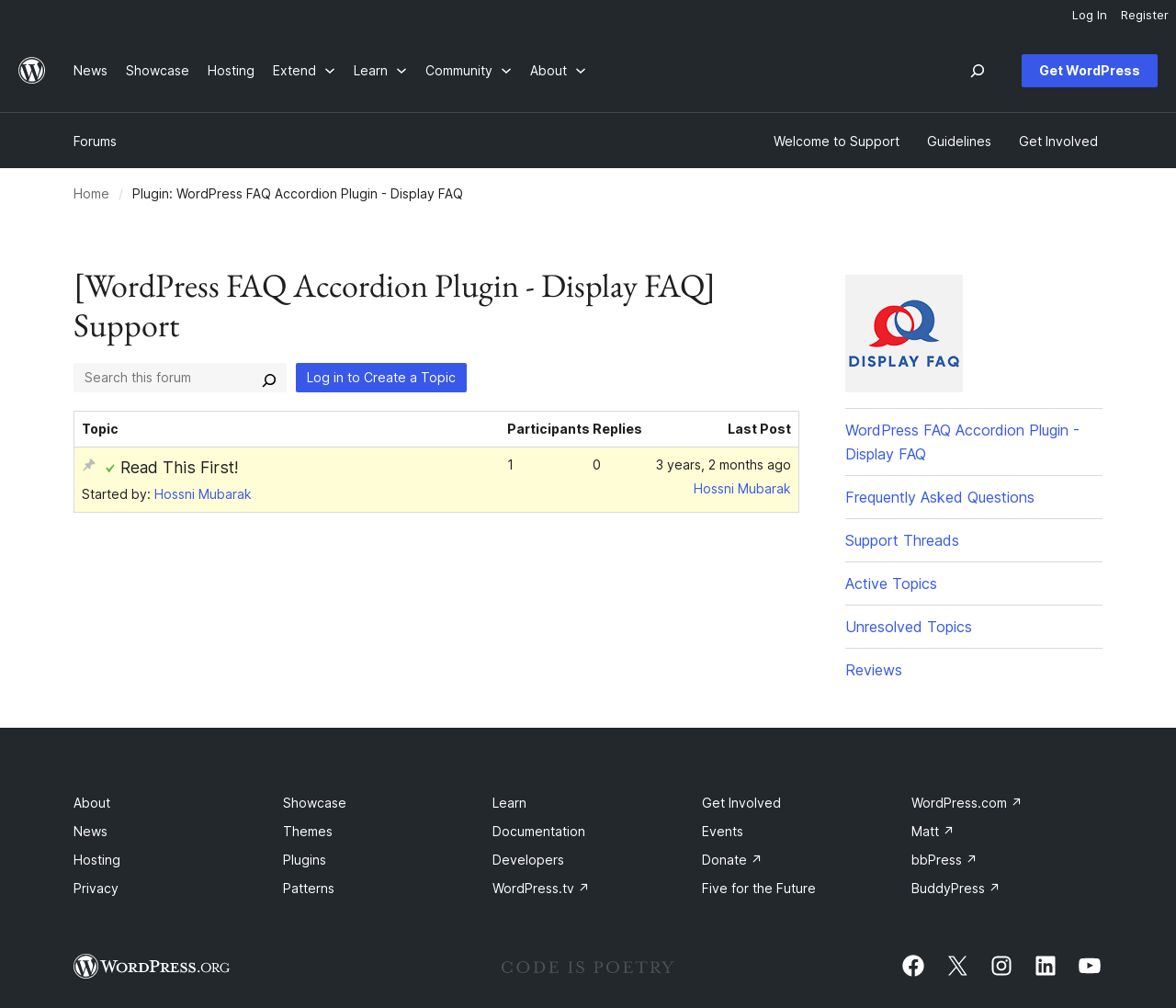Open WordPress.tv external link
The image size is (1176, 1008).
click(x=540, y=889)
